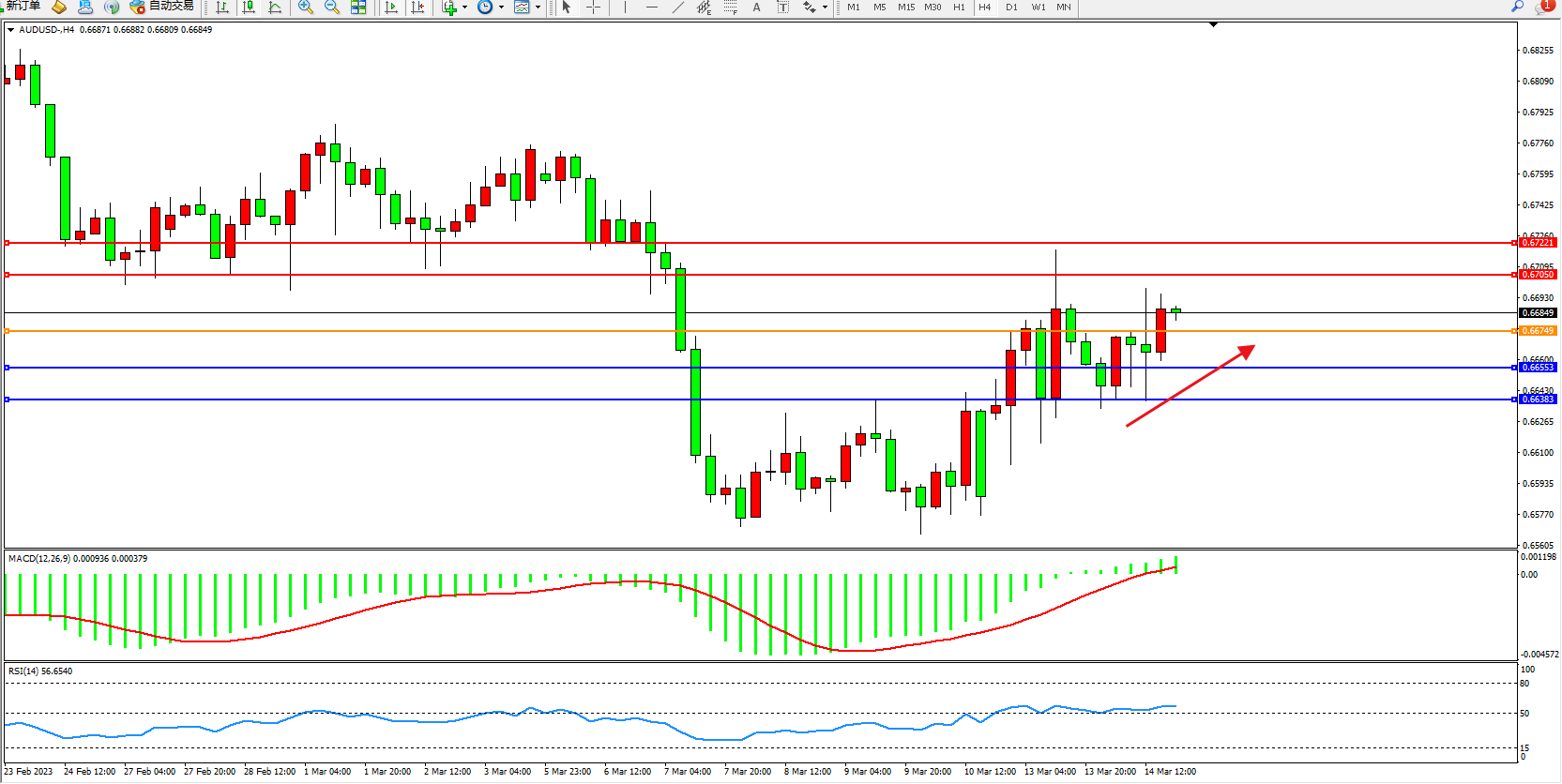Open the search magnifier in top right

[x=1517, y=7]
